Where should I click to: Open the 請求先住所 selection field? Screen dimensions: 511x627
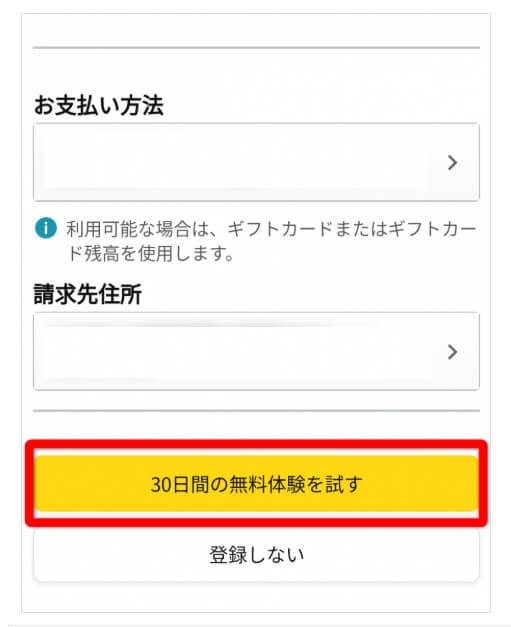(256, 351)
